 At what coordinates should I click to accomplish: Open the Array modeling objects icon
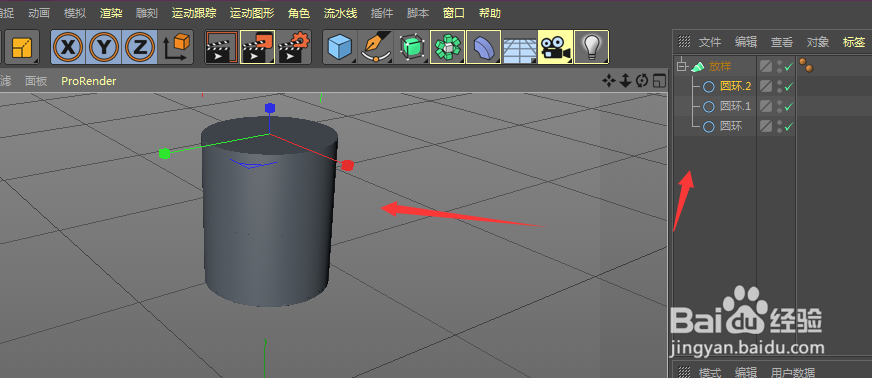click(x=447, y=47)
